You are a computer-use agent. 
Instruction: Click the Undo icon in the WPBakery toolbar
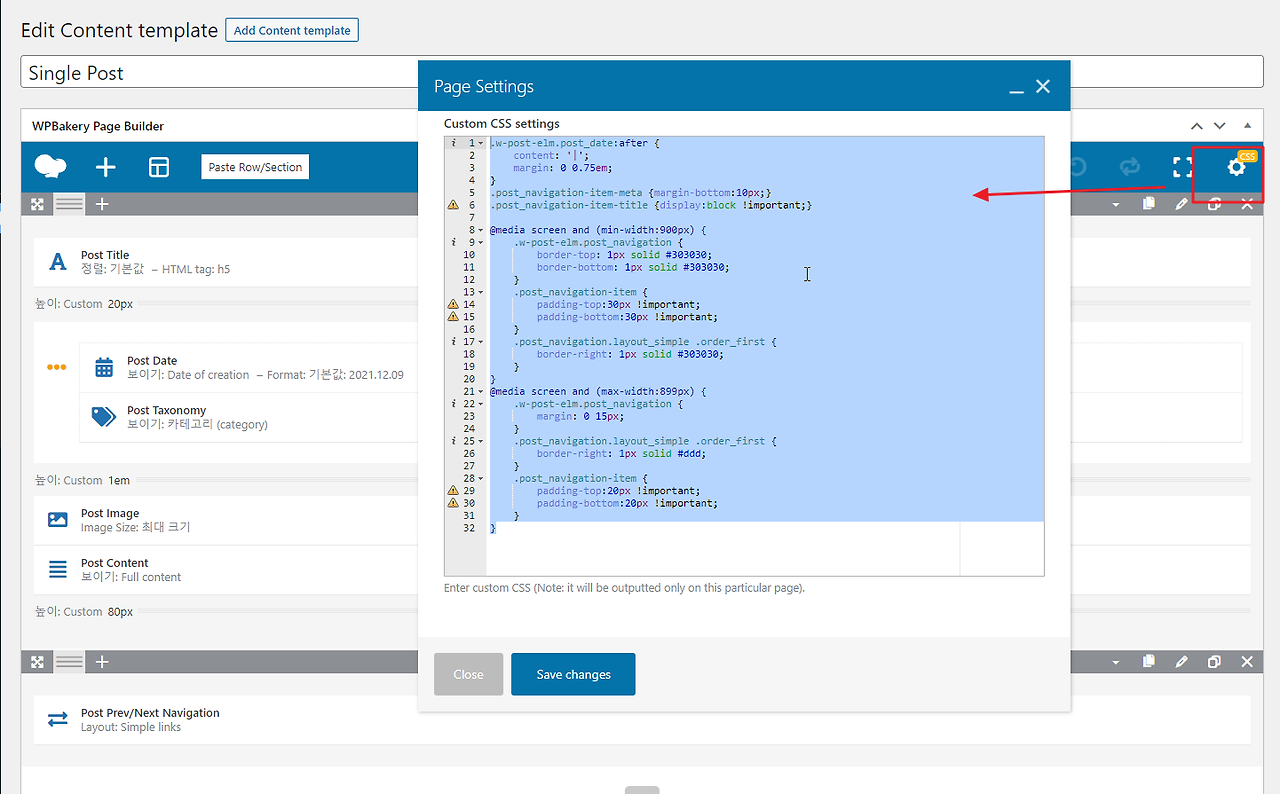click(x=1078, y=167)
